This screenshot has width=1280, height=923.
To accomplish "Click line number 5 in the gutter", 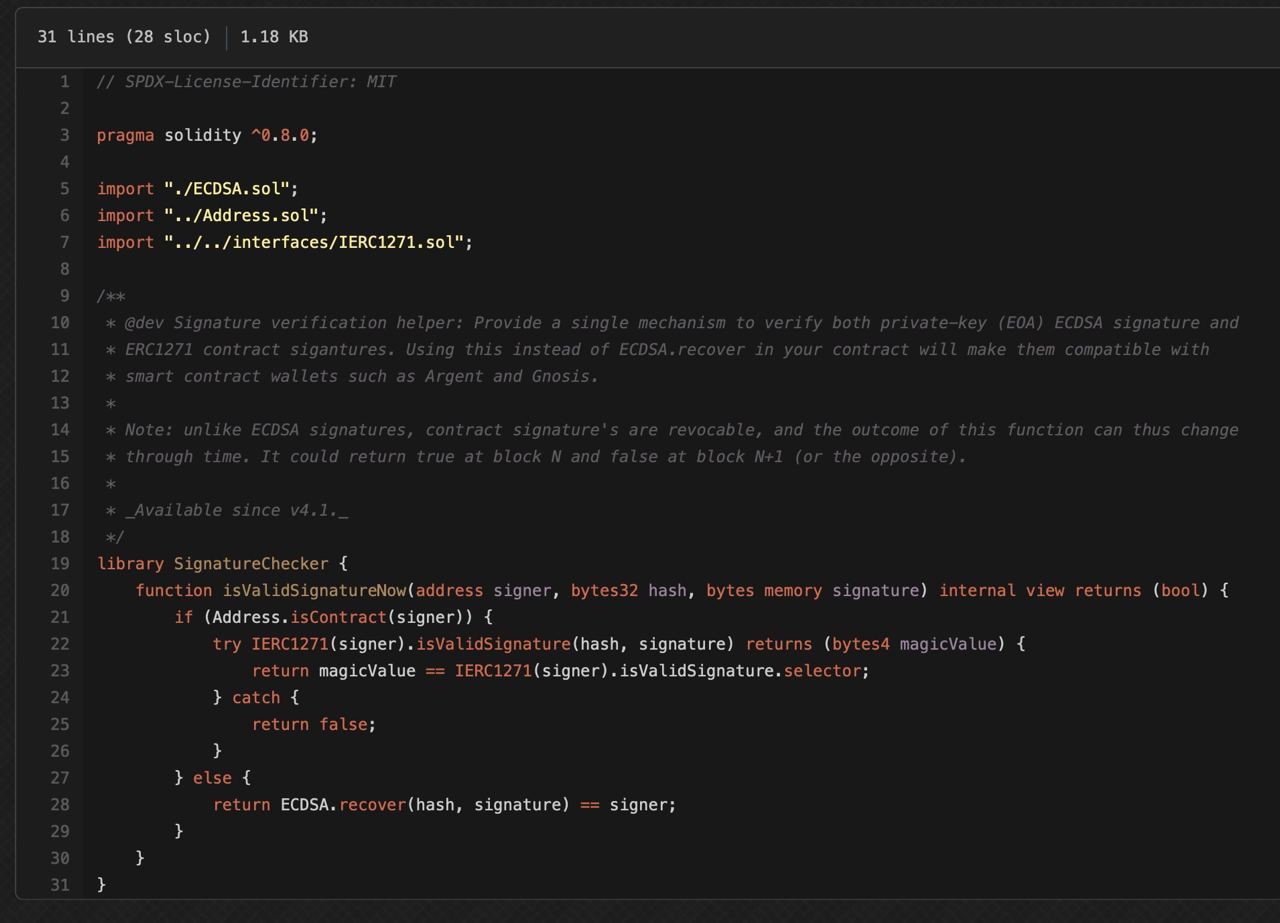I will pos(65,189).
